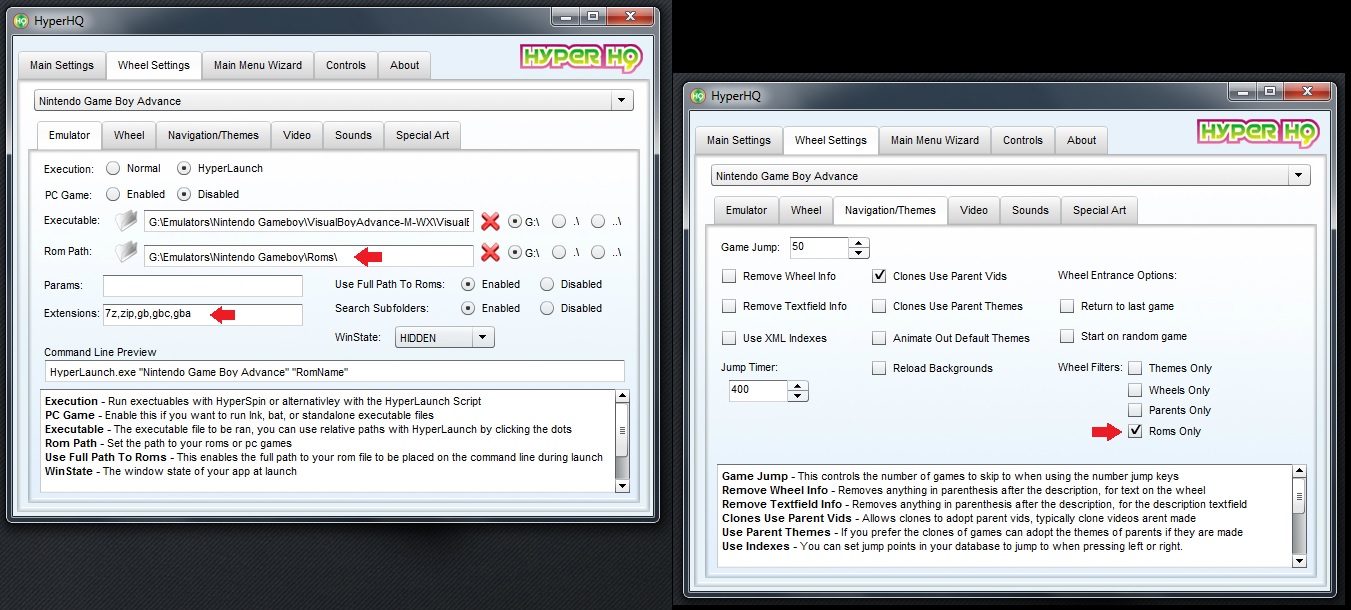
Task: Click the HyperHQ logo in left window
Action: tap(581, 57)
